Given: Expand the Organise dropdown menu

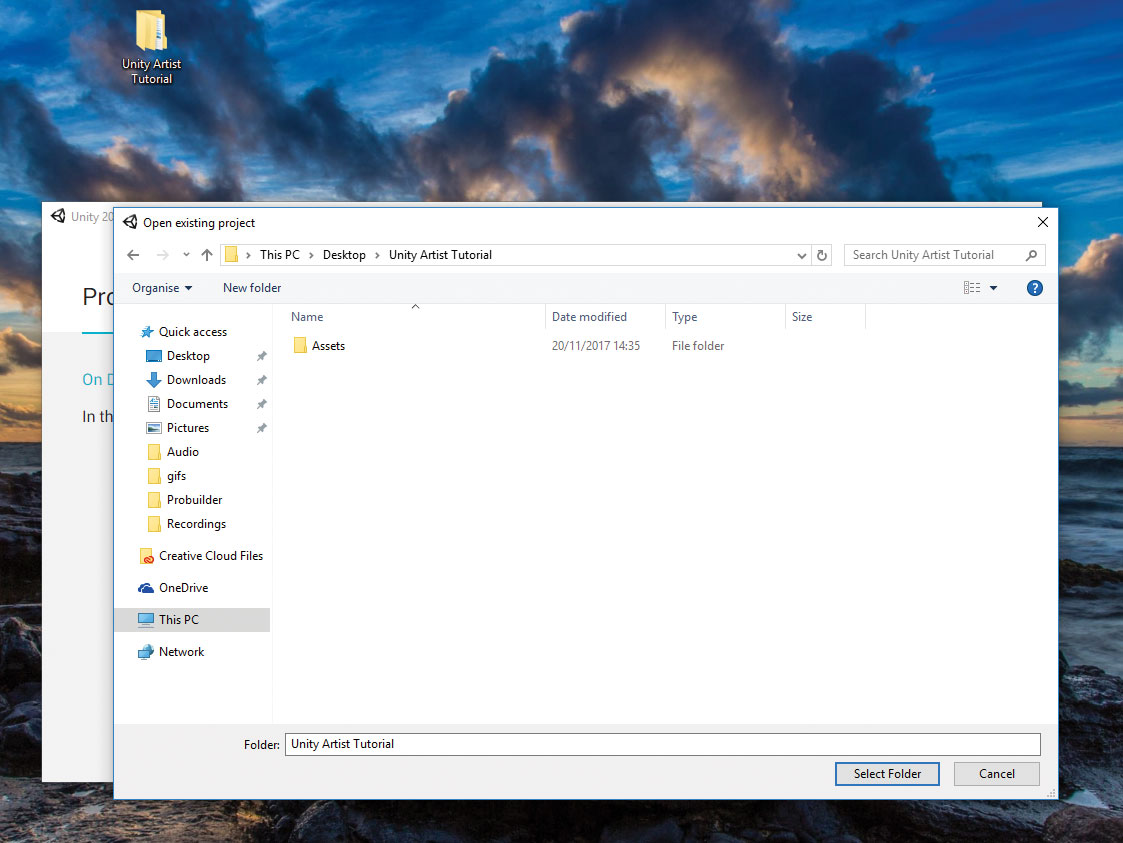Looking at the screenshot, I should click(162, 288).
